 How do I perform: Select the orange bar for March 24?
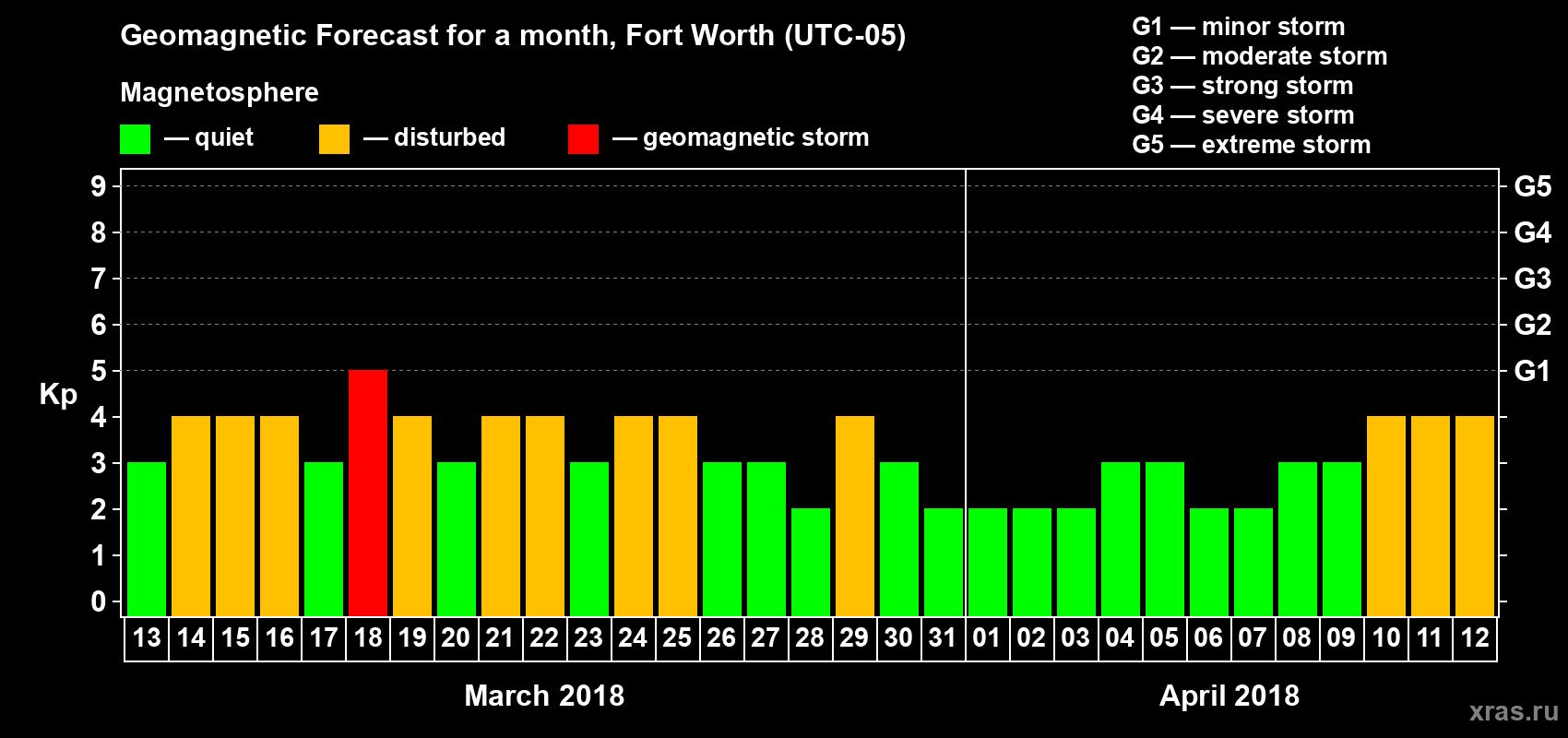pyautogui.click(x=634, y=517)
